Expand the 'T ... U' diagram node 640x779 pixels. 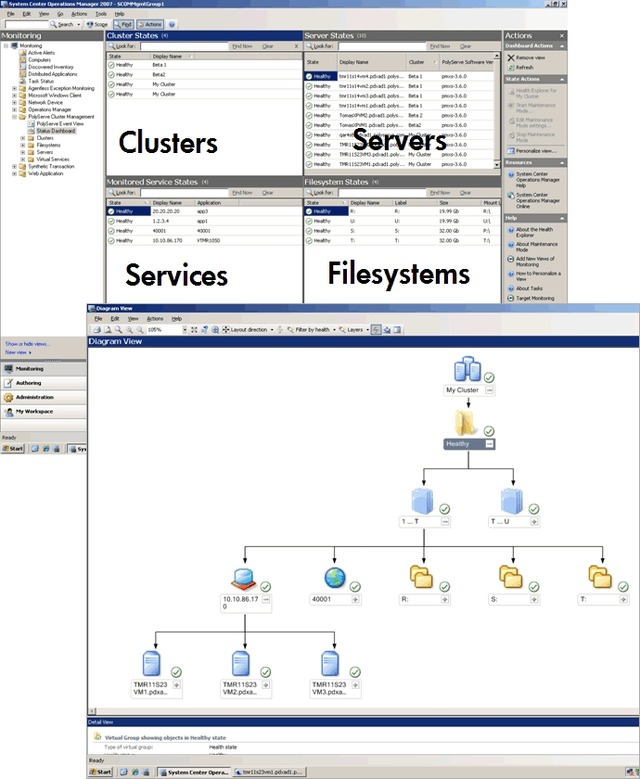pyautogui.click(x=534, y=522)
